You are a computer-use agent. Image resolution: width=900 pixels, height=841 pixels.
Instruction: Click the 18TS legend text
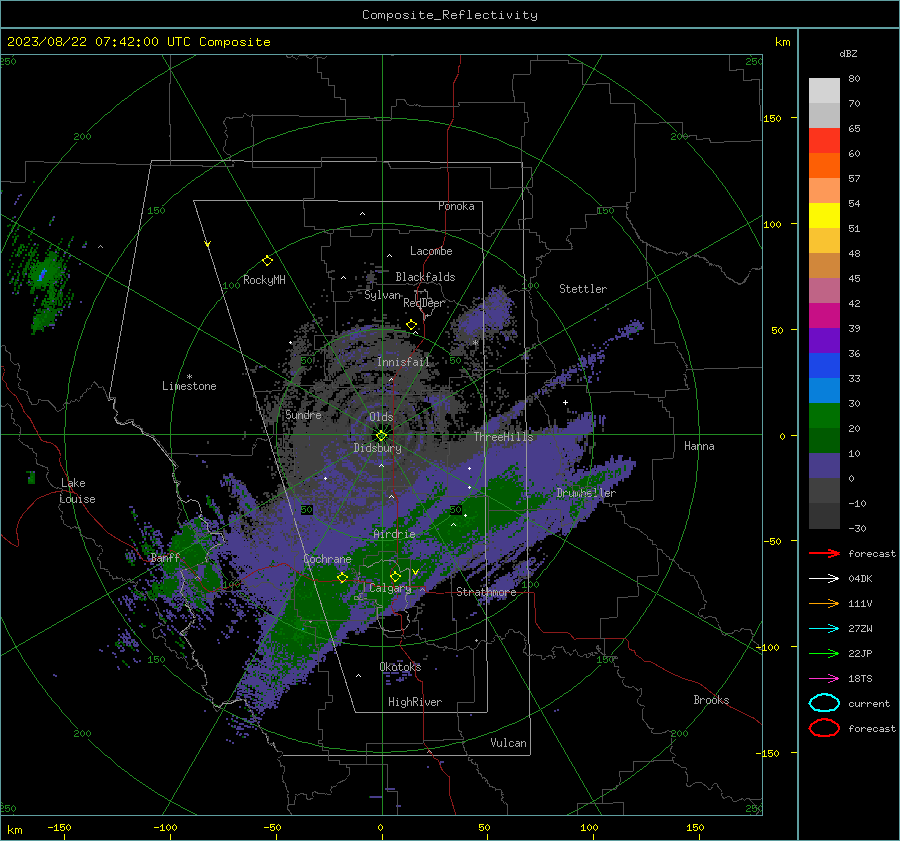click(x=860, y=679)
